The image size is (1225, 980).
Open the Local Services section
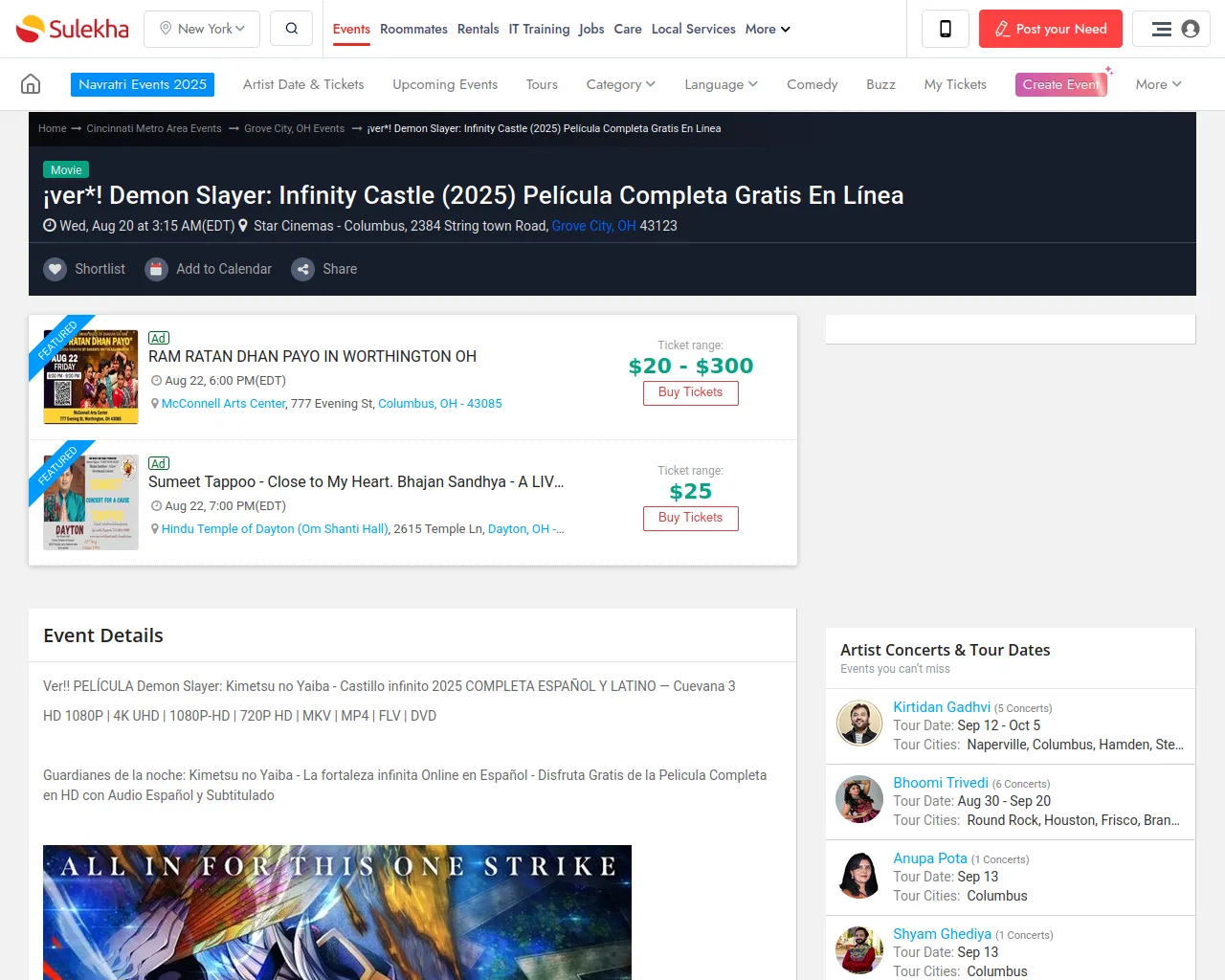tap(694, 29)
